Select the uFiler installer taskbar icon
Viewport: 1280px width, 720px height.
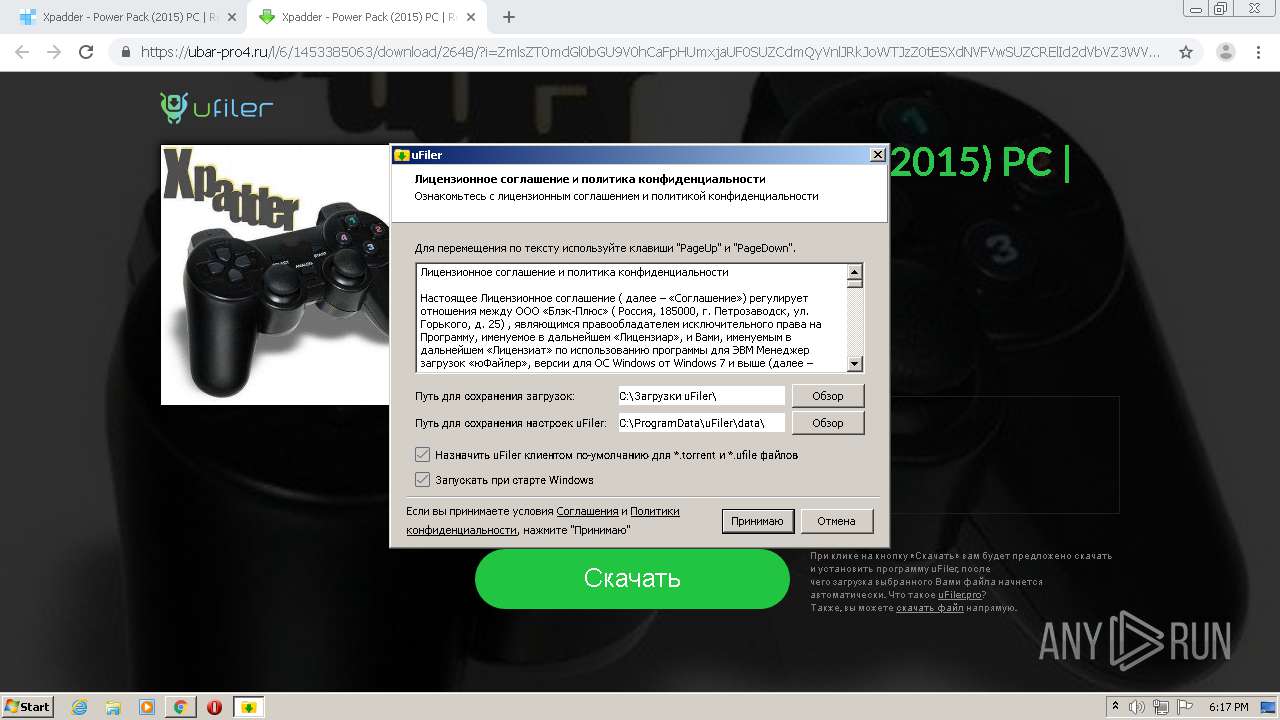point(248,707)
